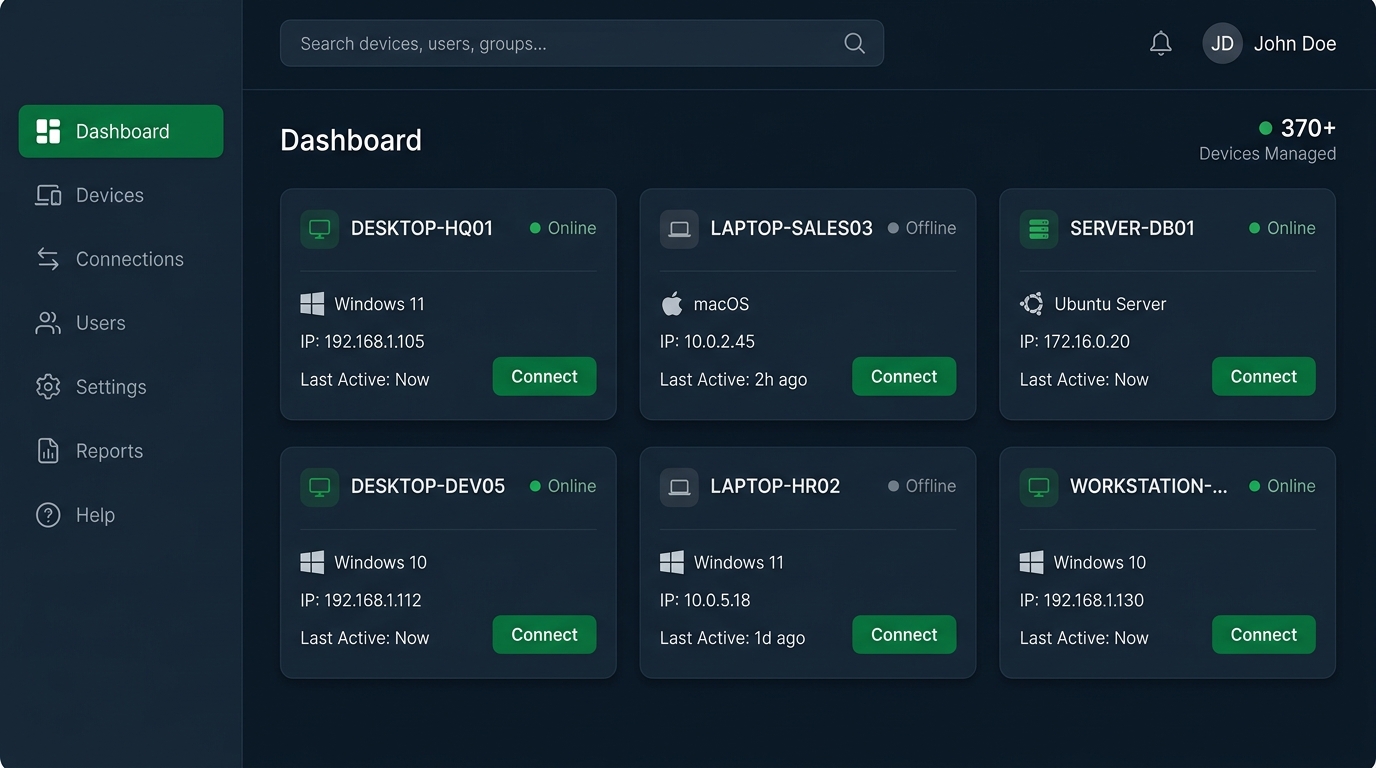
Task: Click Offline status of LAPTOP-SALES03
Action: click(922, 229)
